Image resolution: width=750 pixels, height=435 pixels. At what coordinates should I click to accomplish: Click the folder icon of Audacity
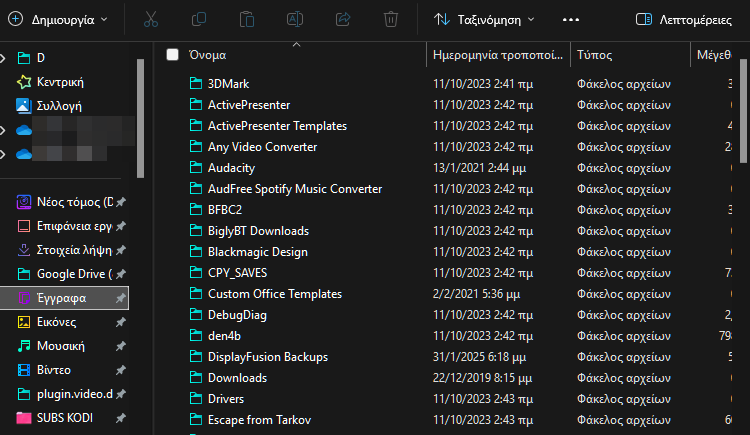pos(196,167)
